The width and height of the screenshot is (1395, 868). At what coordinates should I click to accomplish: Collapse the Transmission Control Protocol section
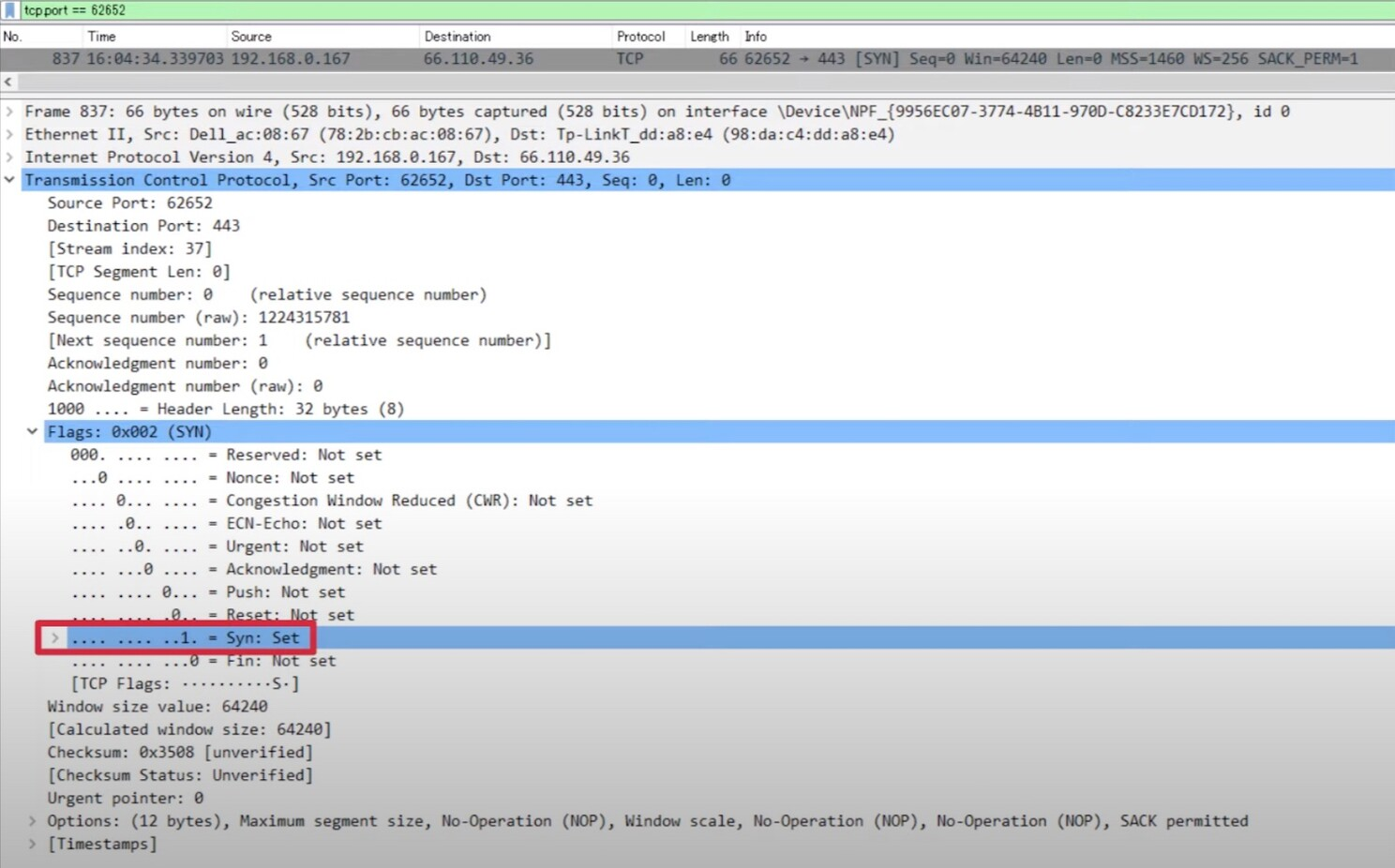[9, 180]
